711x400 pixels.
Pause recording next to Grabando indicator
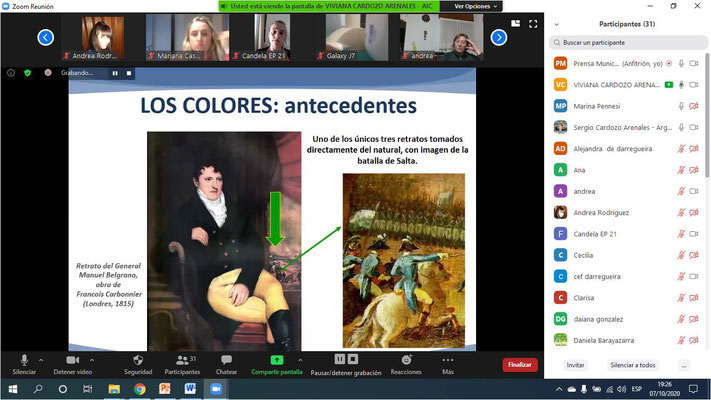(x=115, y=73)
